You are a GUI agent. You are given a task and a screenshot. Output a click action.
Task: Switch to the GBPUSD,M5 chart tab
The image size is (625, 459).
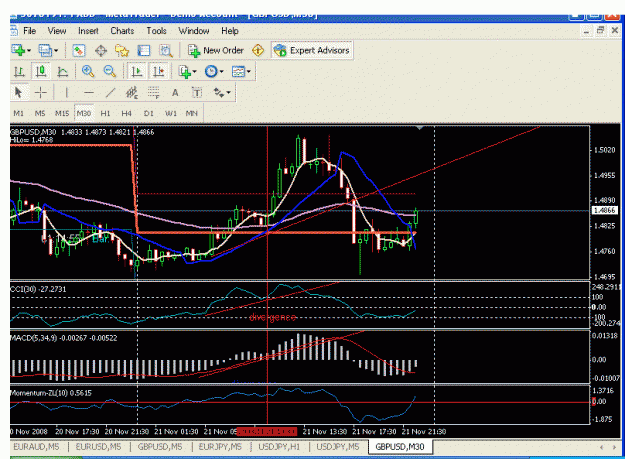pos(160,447)
